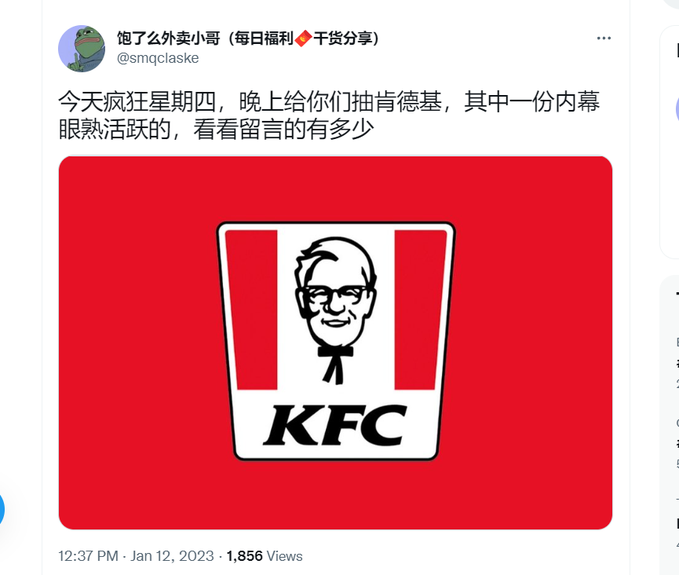Click the red envelope emoji in display name
The height and width of the screenshot is (575, 679).
pos(303,39)
